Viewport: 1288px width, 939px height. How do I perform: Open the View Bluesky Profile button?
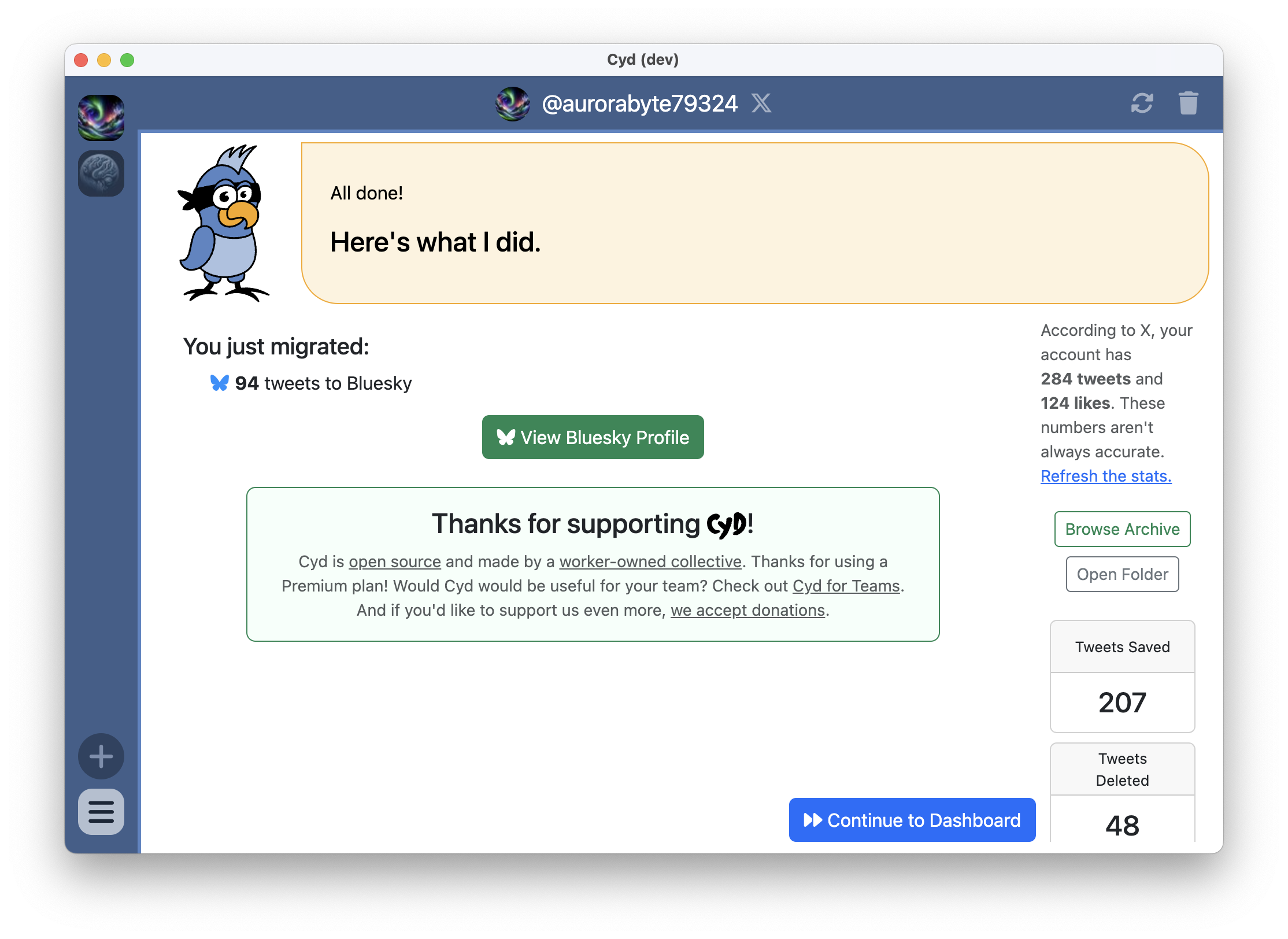tap(593, 437)
